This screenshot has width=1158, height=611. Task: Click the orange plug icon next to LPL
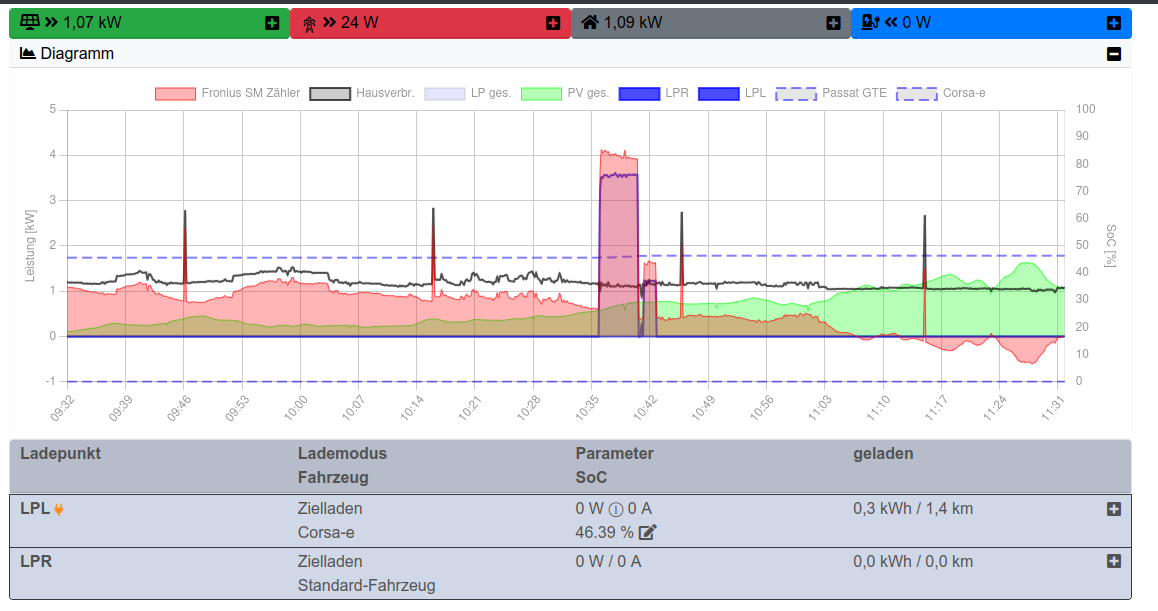pos(59,509)
